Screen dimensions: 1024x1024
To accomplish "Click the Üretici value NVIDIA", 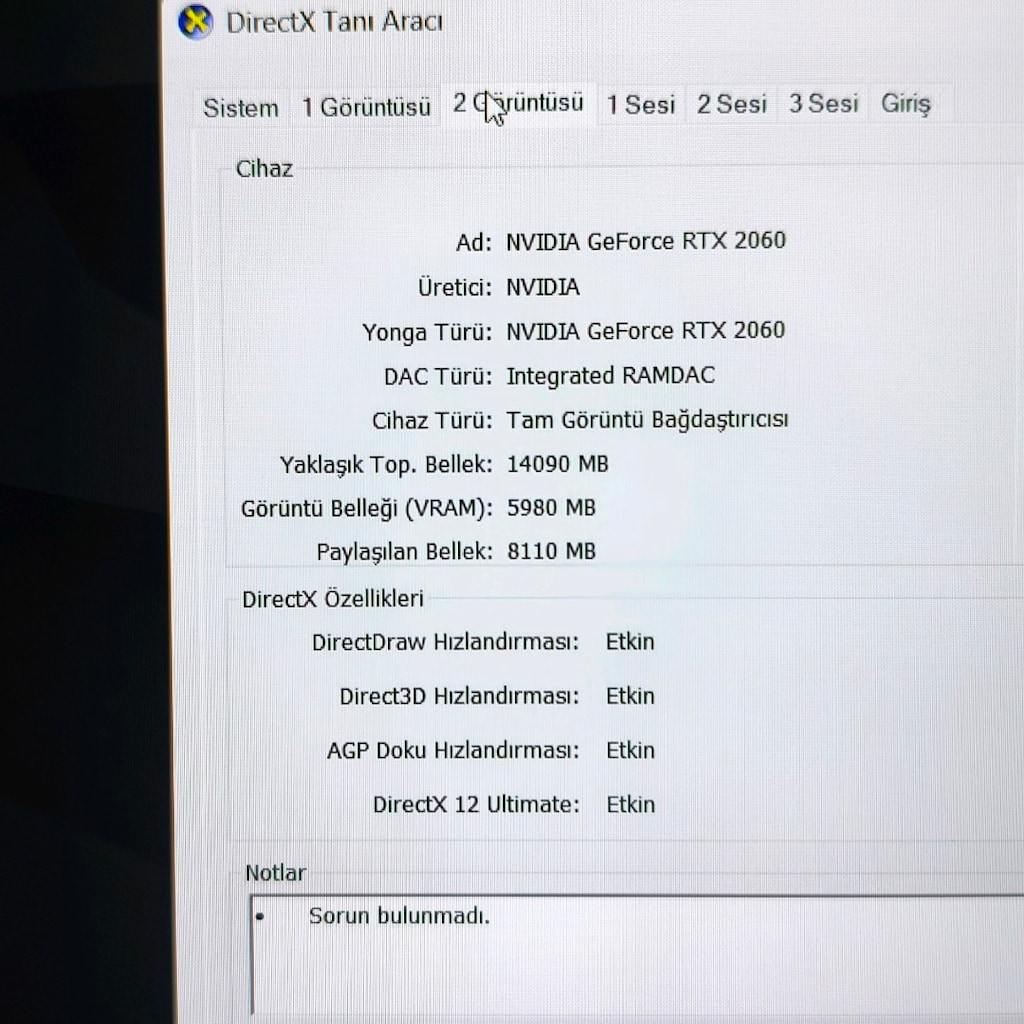I will (x=543, y=287).
